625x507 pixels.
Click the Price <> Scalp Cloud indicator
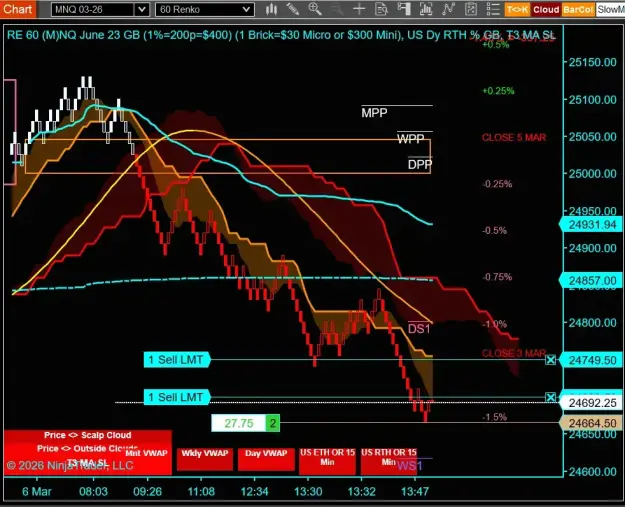tap(88, 435)
